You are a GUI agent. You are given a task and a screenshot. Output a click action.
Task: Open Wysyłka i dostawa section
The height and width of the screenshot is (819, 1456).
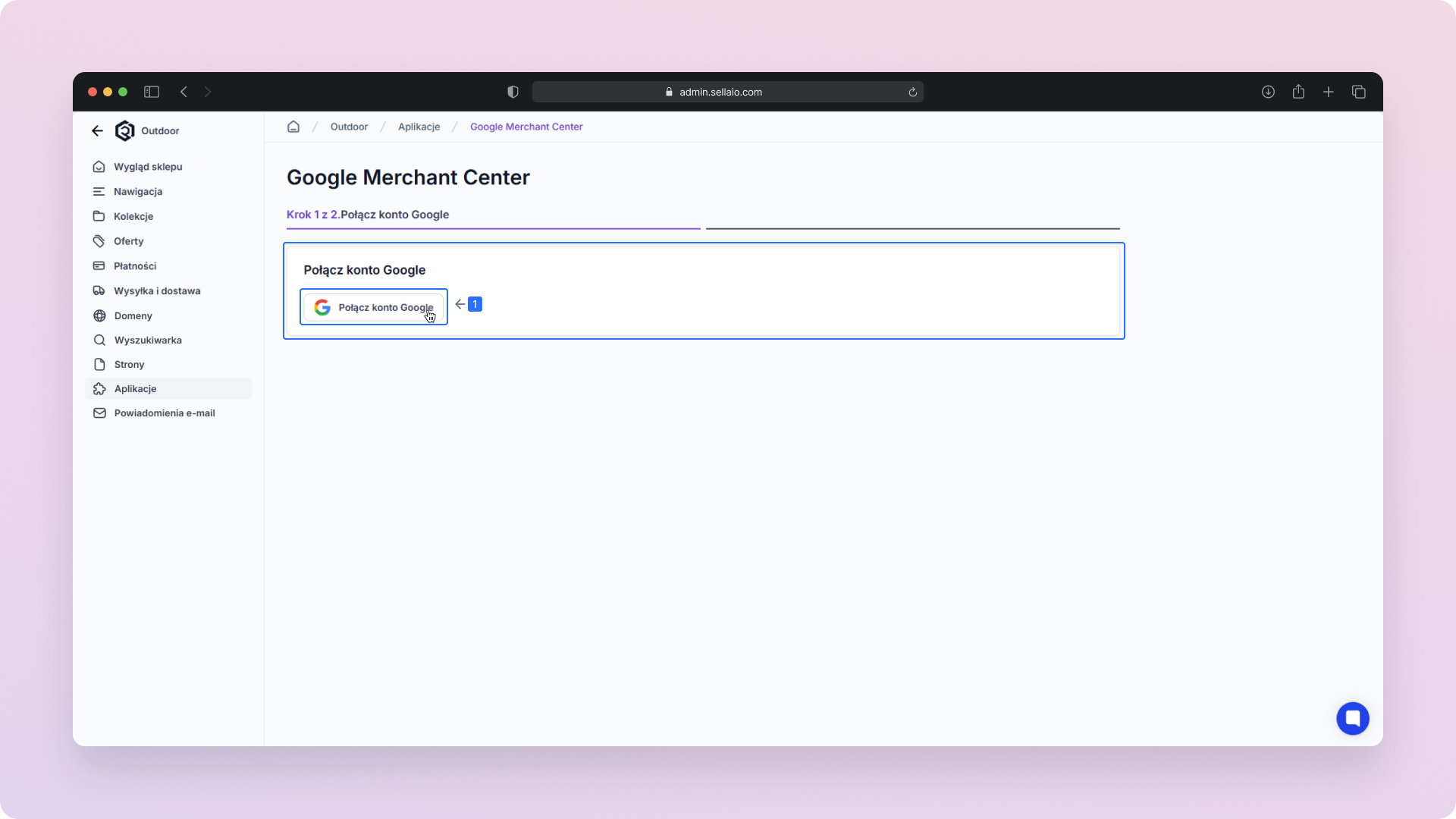point(157,291)
